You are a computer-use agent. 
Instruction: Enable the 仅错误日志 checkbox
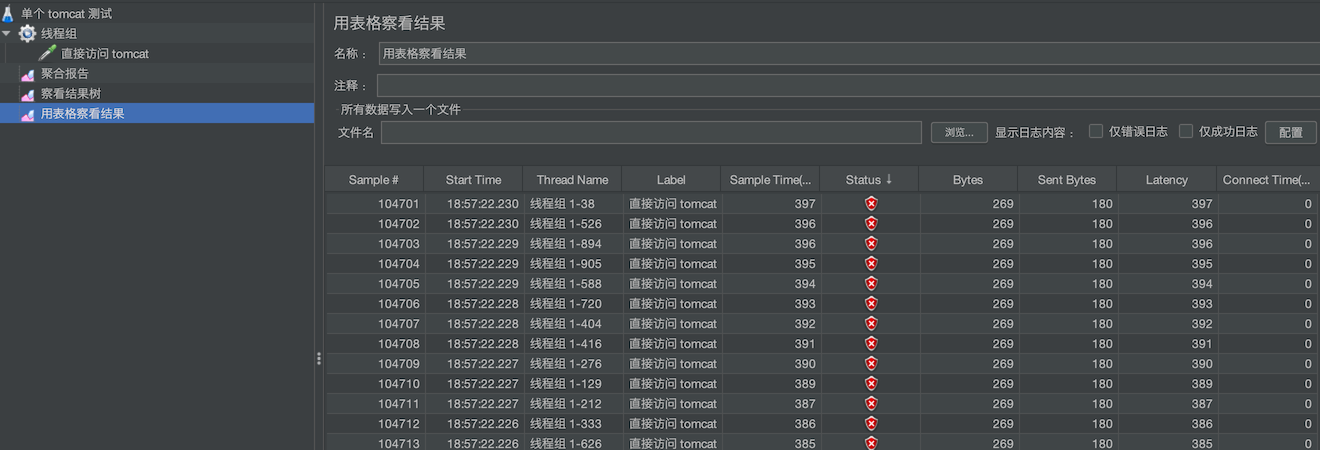1096,131
